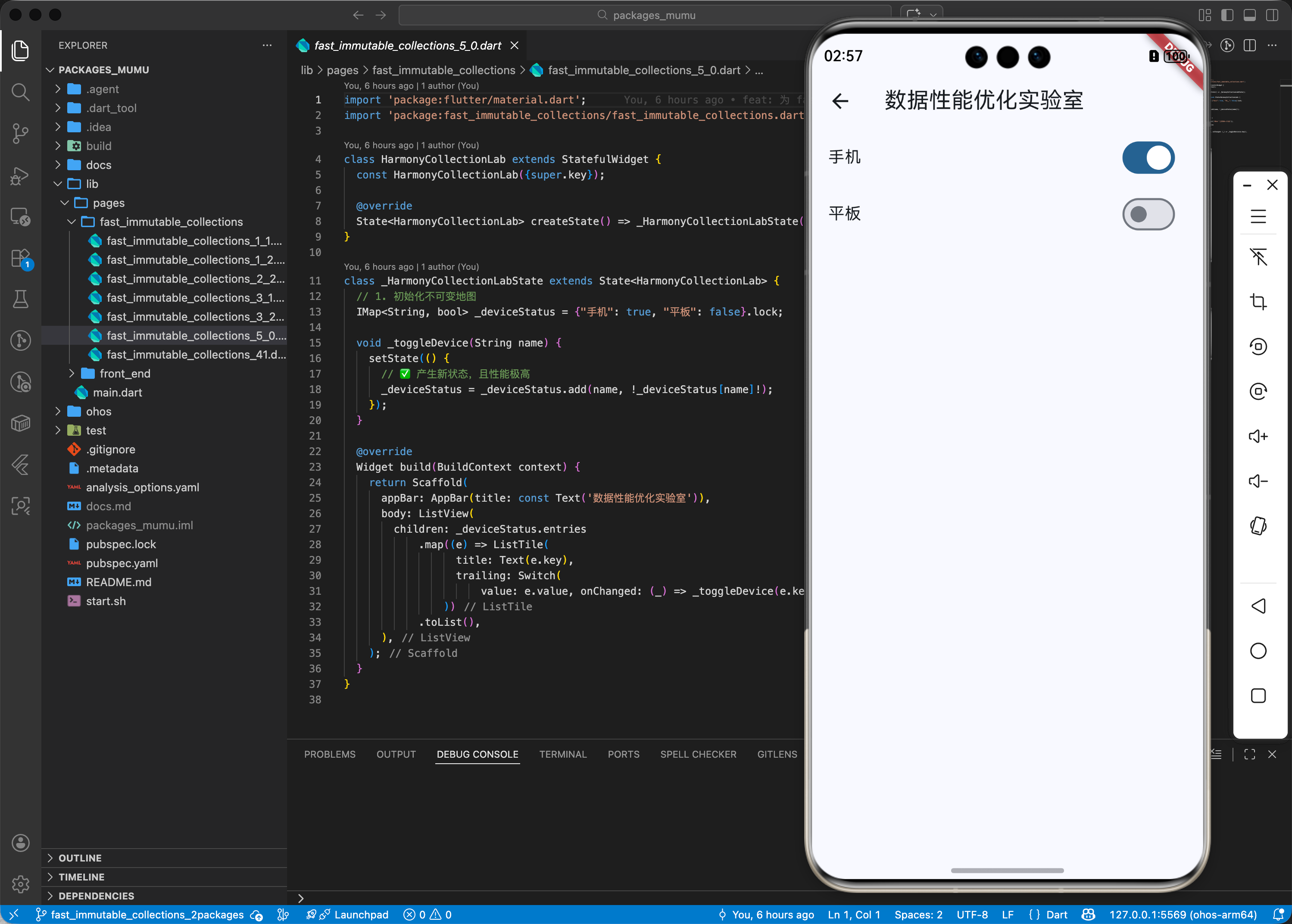Open the Search view in activity bar

click(21, 92)
